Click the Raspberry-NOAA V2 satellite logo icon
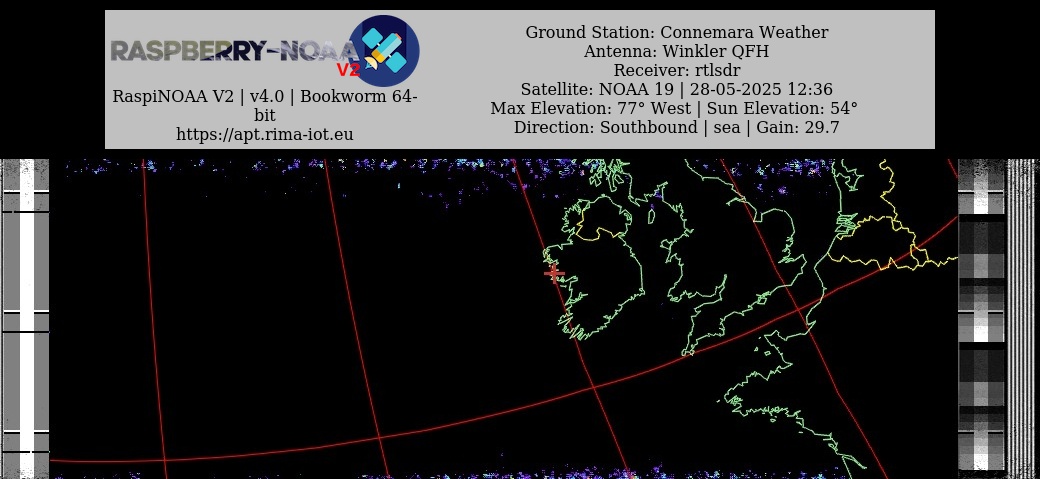Image resolution: width=1040 pixels, height=479 pixels. pos(383,50)
